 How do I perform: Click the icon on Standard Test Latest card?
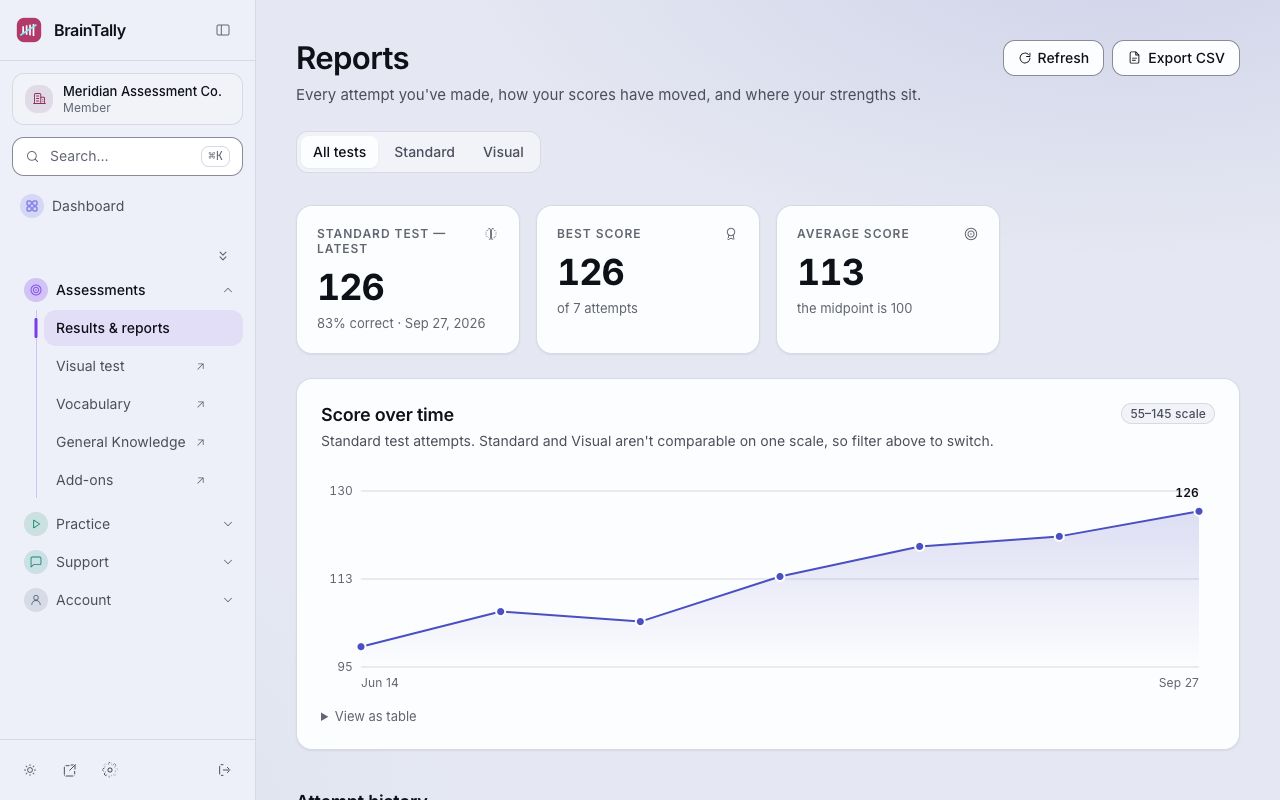coord(491,234)
